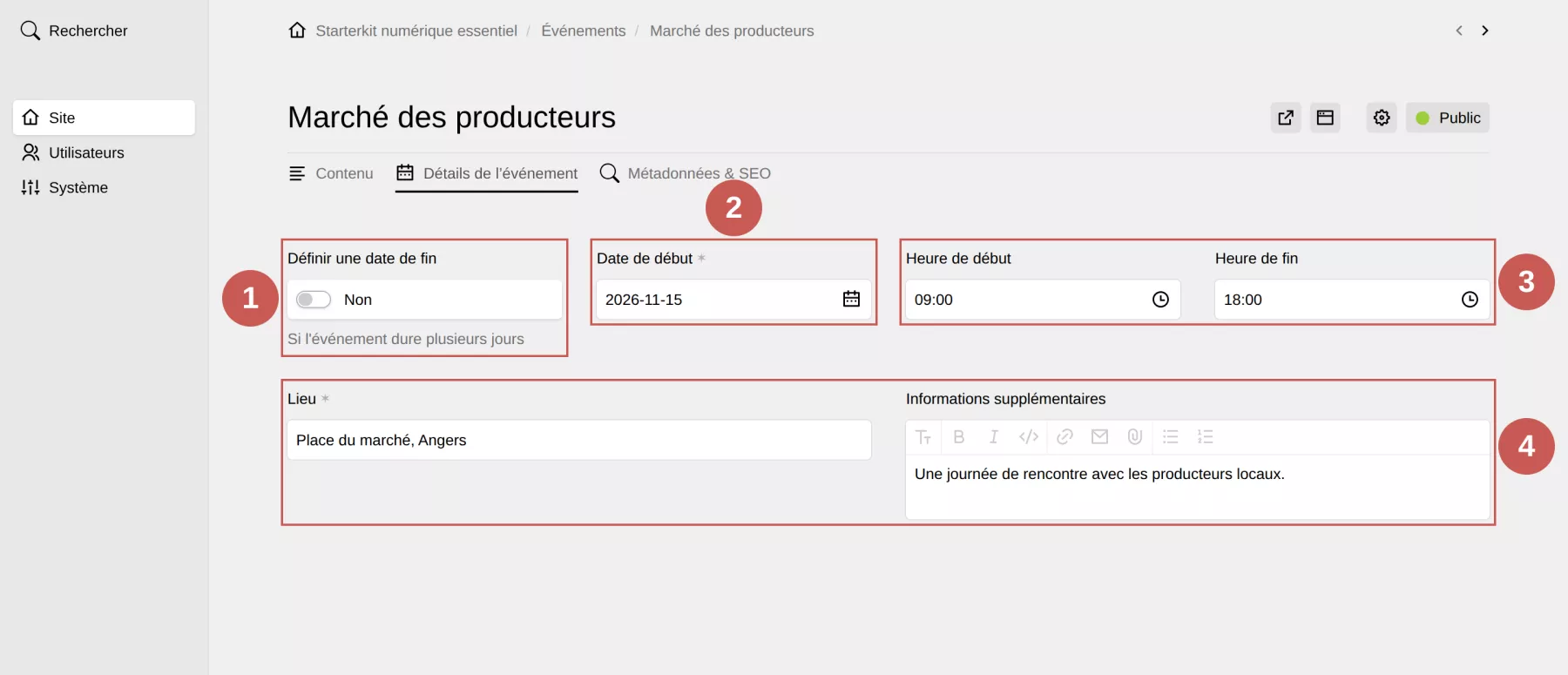Apply italic formatting in editor
1568x675 pixels.
tap(993, 437)
